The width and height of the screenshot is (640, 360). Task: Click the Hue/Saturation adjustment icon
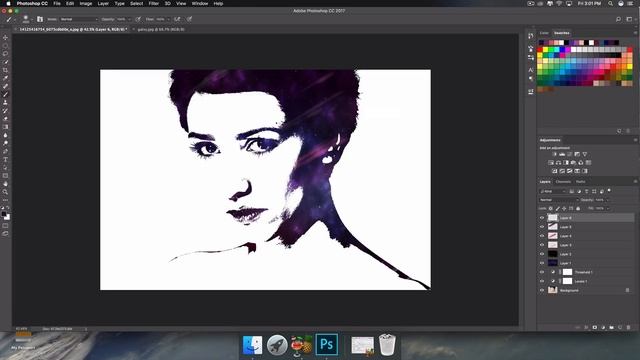coord(551,162)
